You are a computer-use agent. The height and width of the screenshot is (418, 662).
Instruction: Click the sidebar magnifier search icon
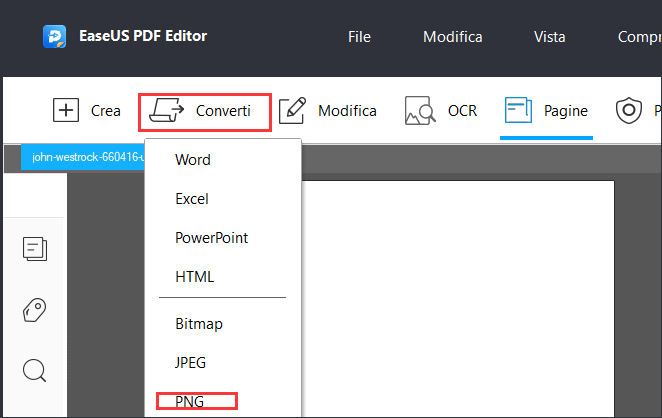tap(35, 371)
